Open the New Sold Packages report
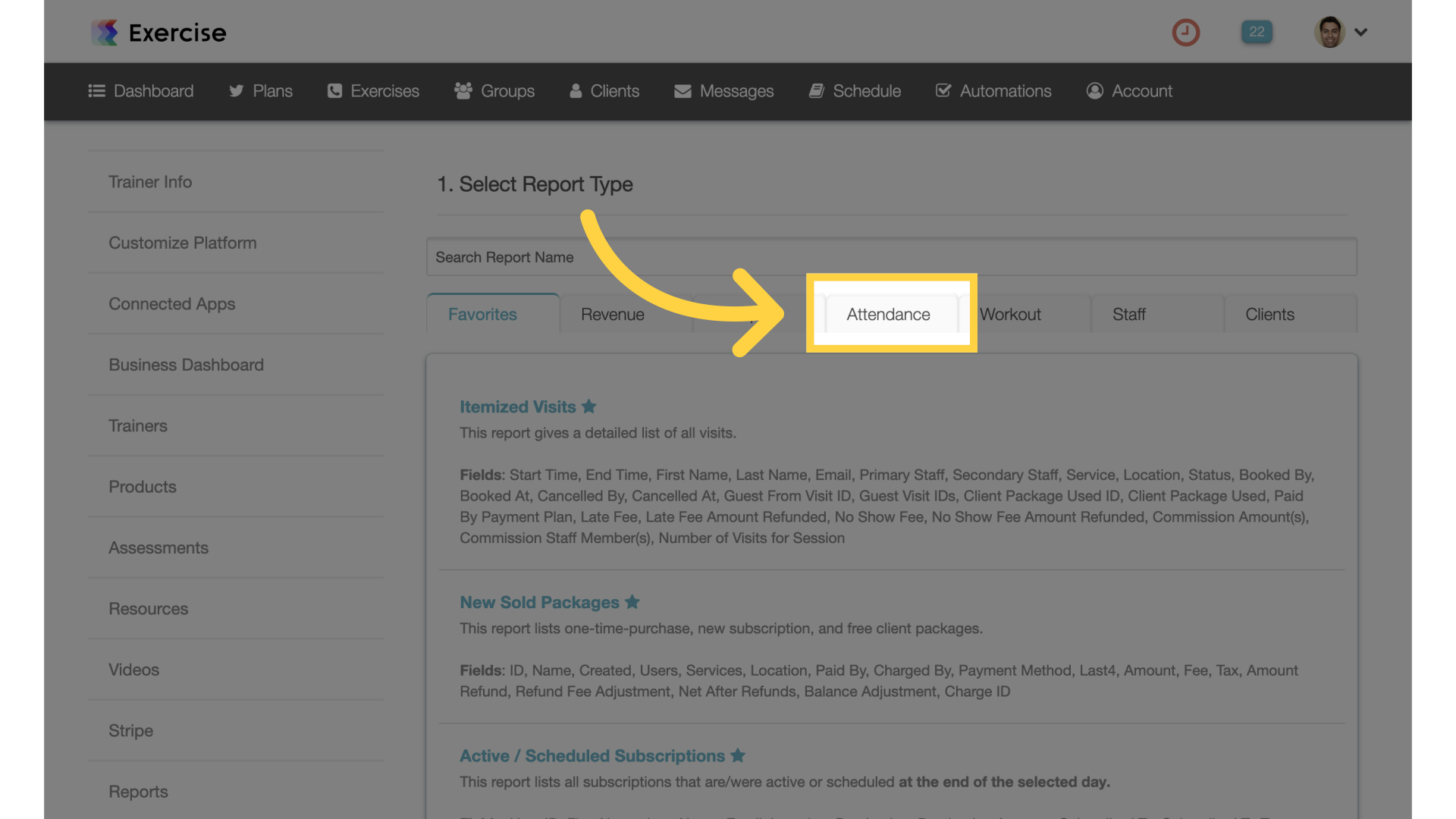 (x=540, y=603)
